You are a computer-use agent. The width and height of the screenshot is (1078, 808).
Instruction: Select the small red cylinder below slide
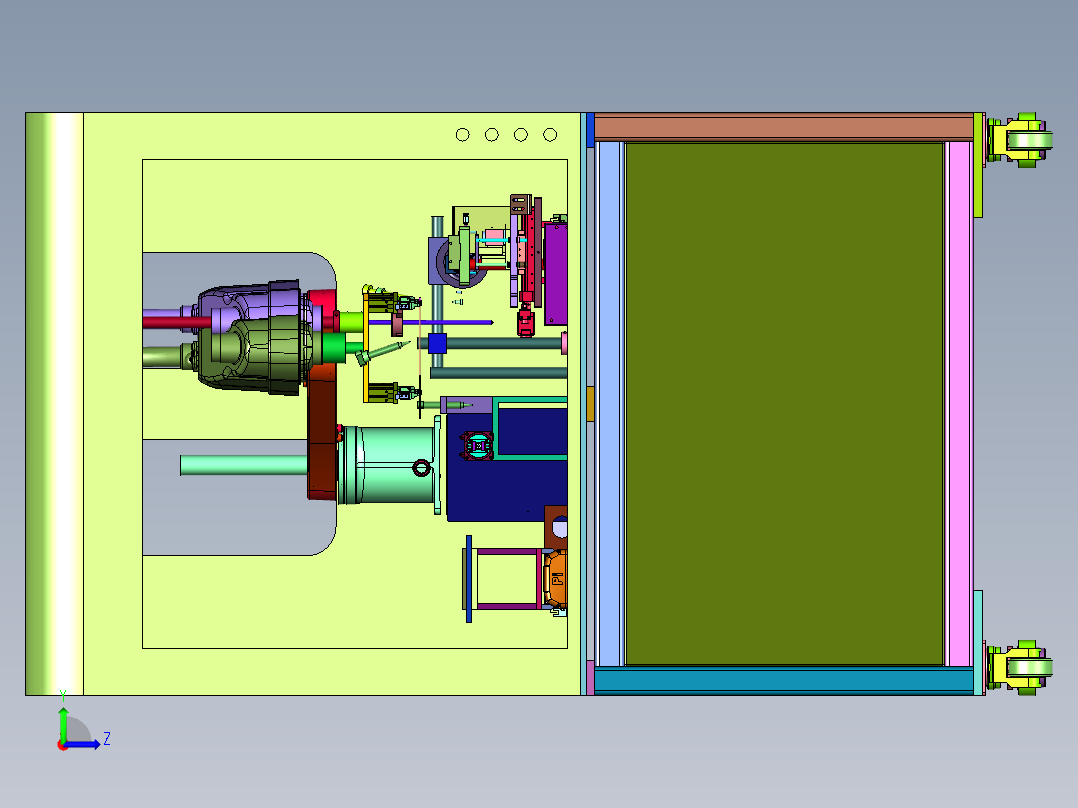click(525, 323)
